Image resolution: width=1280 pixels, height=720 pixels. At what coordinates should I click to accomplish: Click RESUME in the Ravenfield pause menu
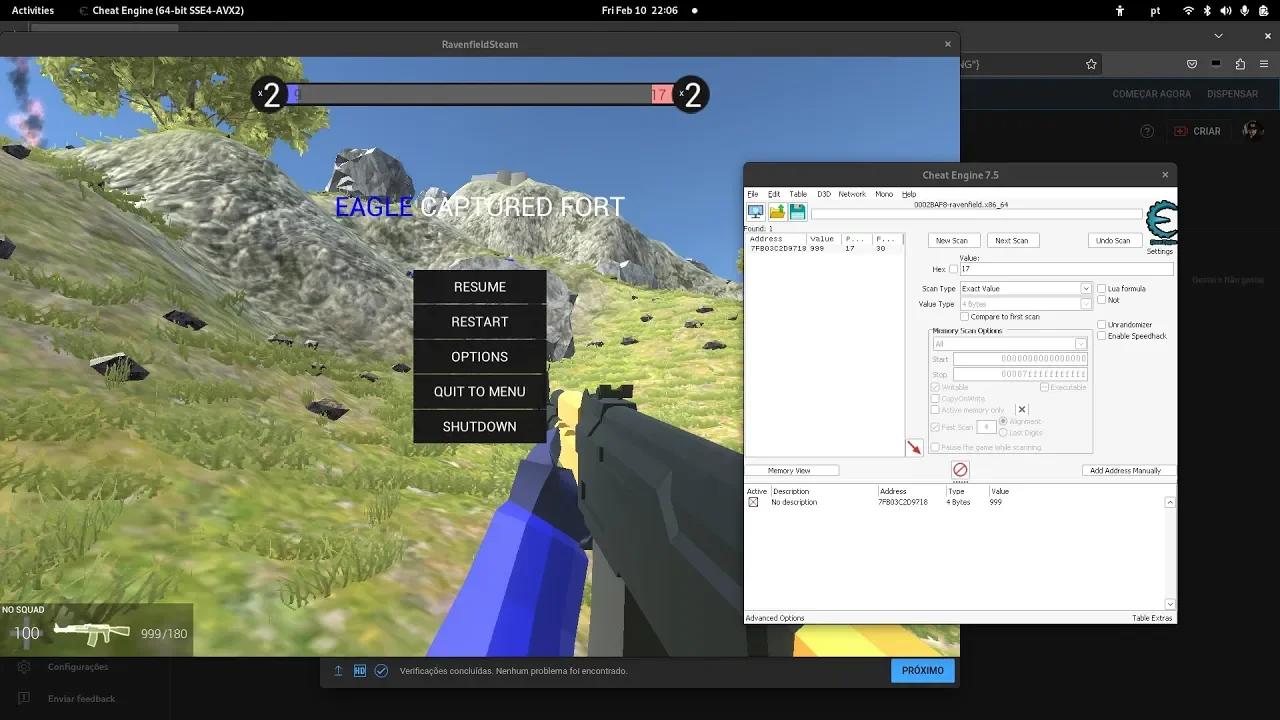(478, 287)
